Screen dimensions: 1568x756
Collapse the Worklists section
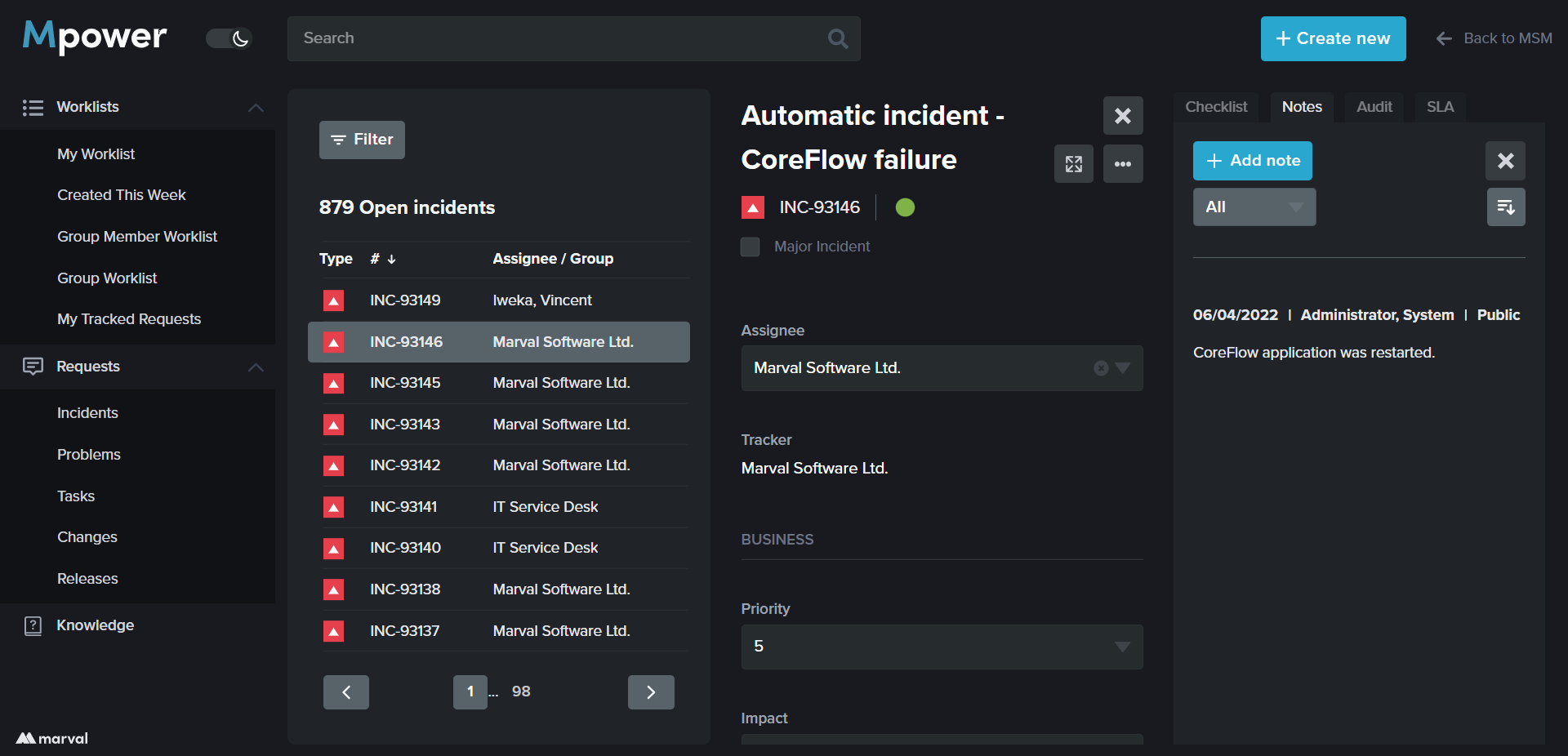coord(256,108)
